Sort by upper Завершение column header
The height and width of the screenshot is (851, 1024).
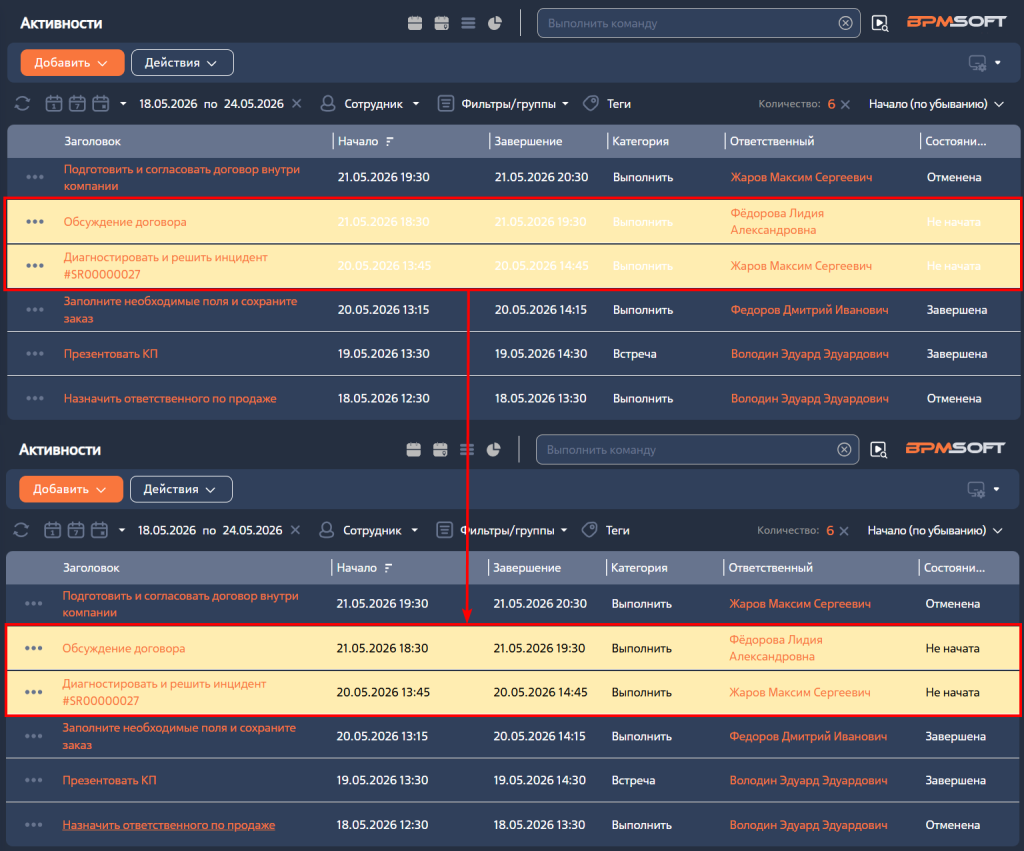coord(528,141)
